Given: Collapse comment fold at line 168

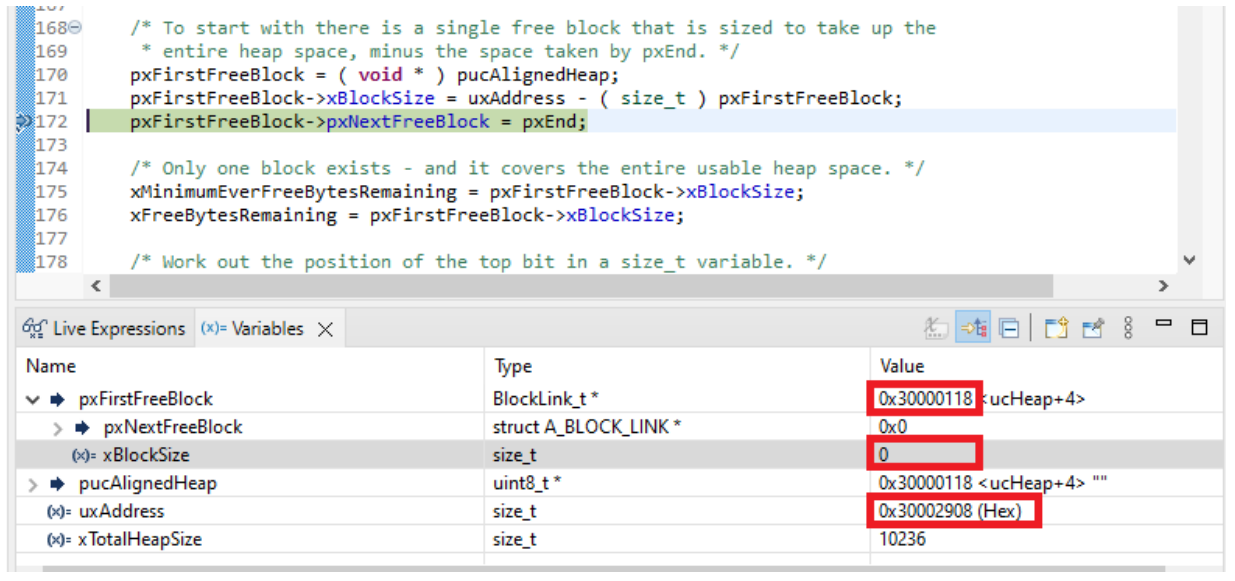Looking at the screenshot, I should point(76,27).
